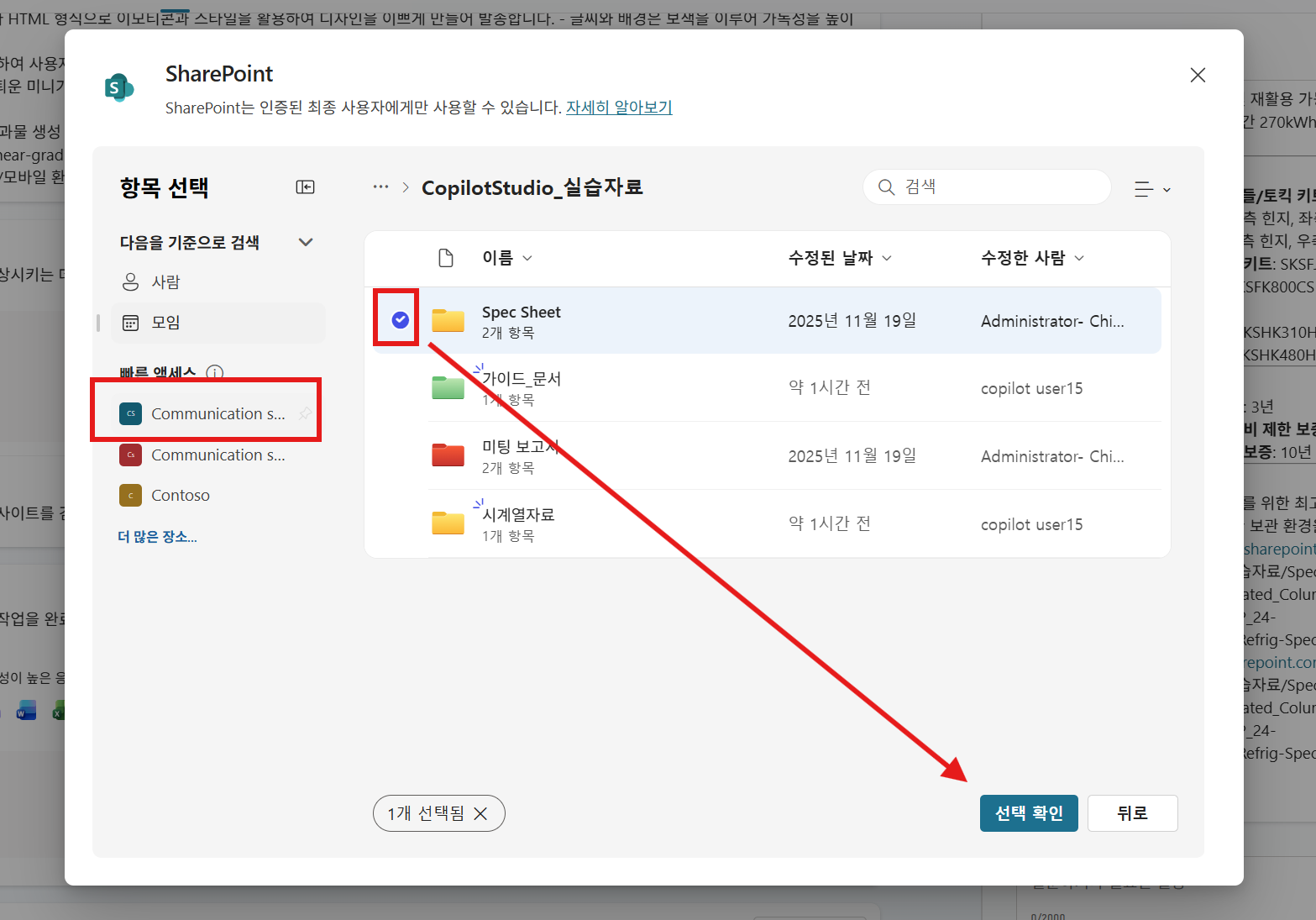Click 시계열자료's 약 1시간 전 date
The width and height of the screenshot is (1316, 920).
(829, 523)
